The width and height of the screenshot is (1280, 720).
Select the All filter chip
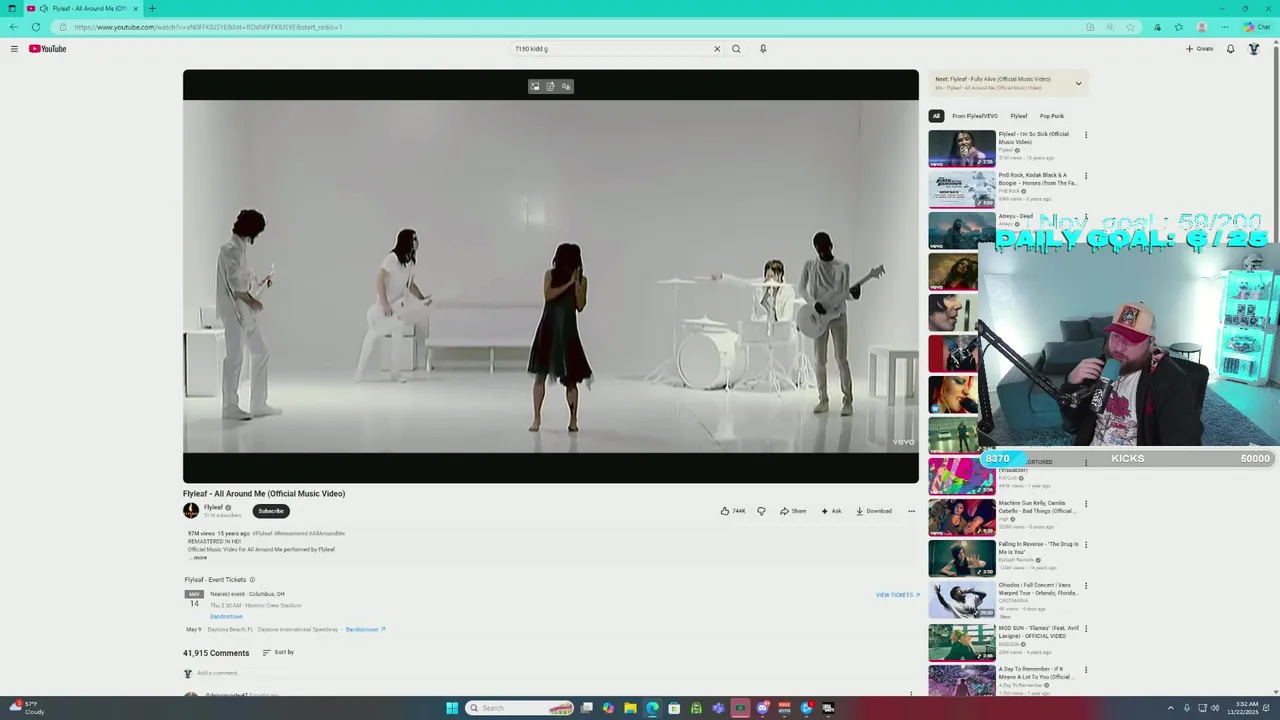coord(936,116)
